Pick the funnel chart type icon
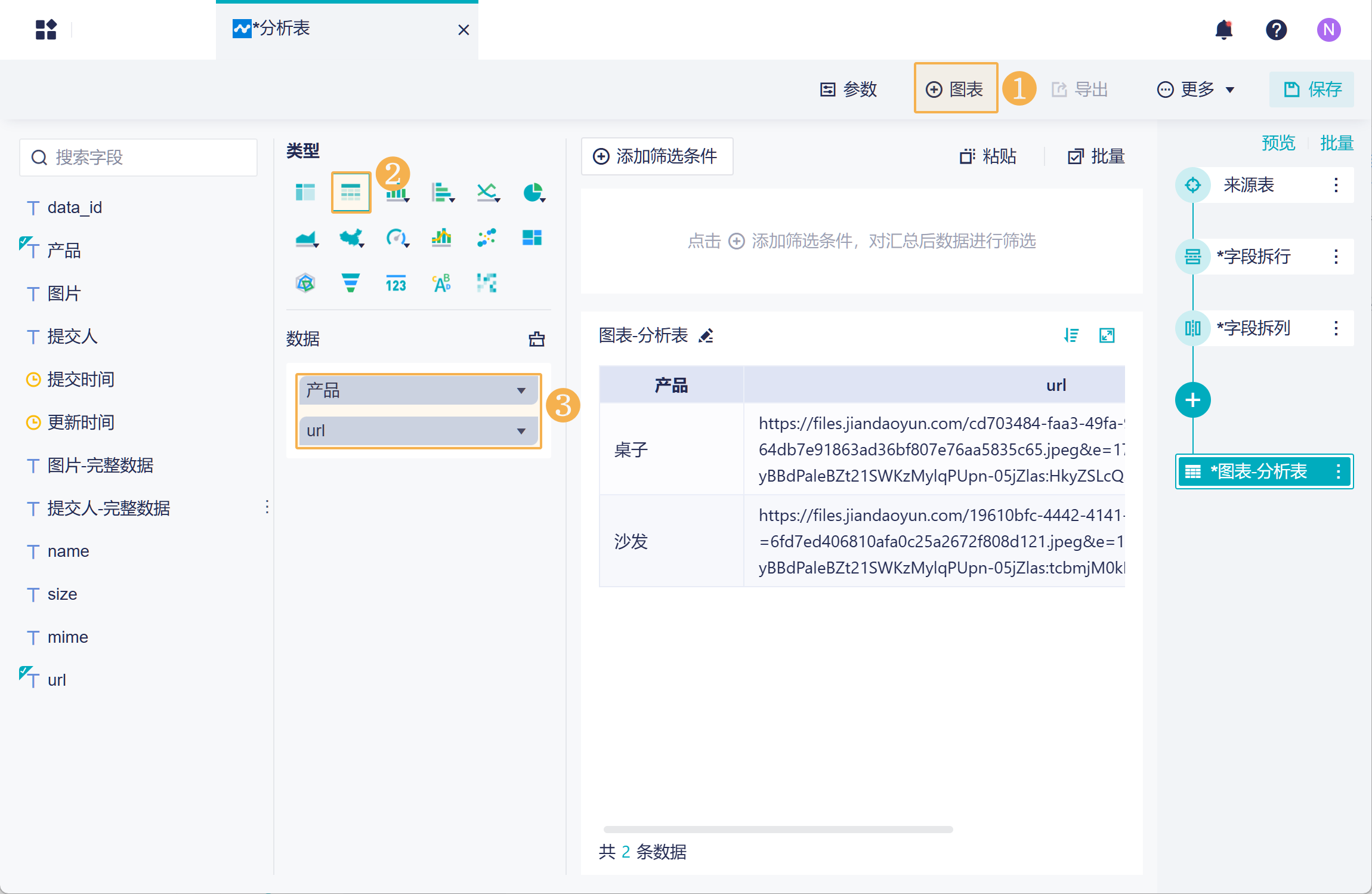This screenshot has height=894, width=1372. pos(351,283)
